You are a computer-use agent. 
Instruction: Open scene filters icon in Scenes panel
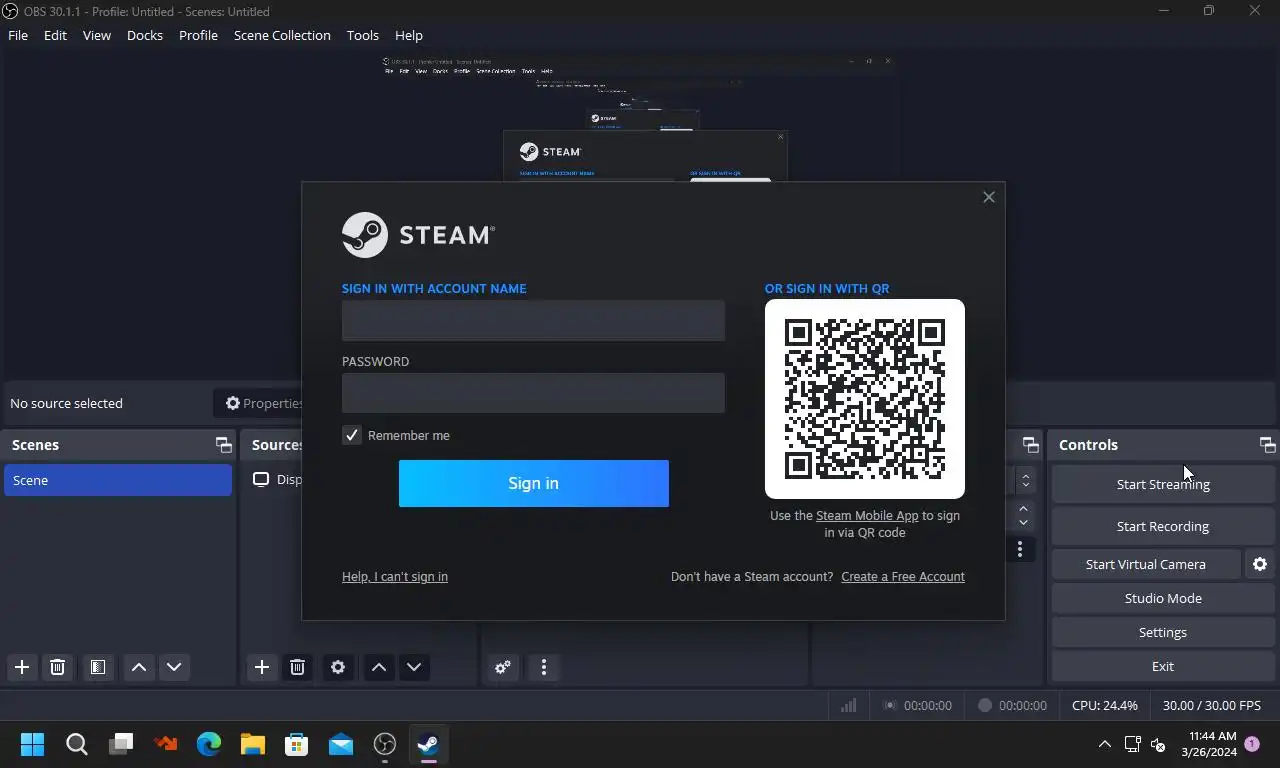98,667
